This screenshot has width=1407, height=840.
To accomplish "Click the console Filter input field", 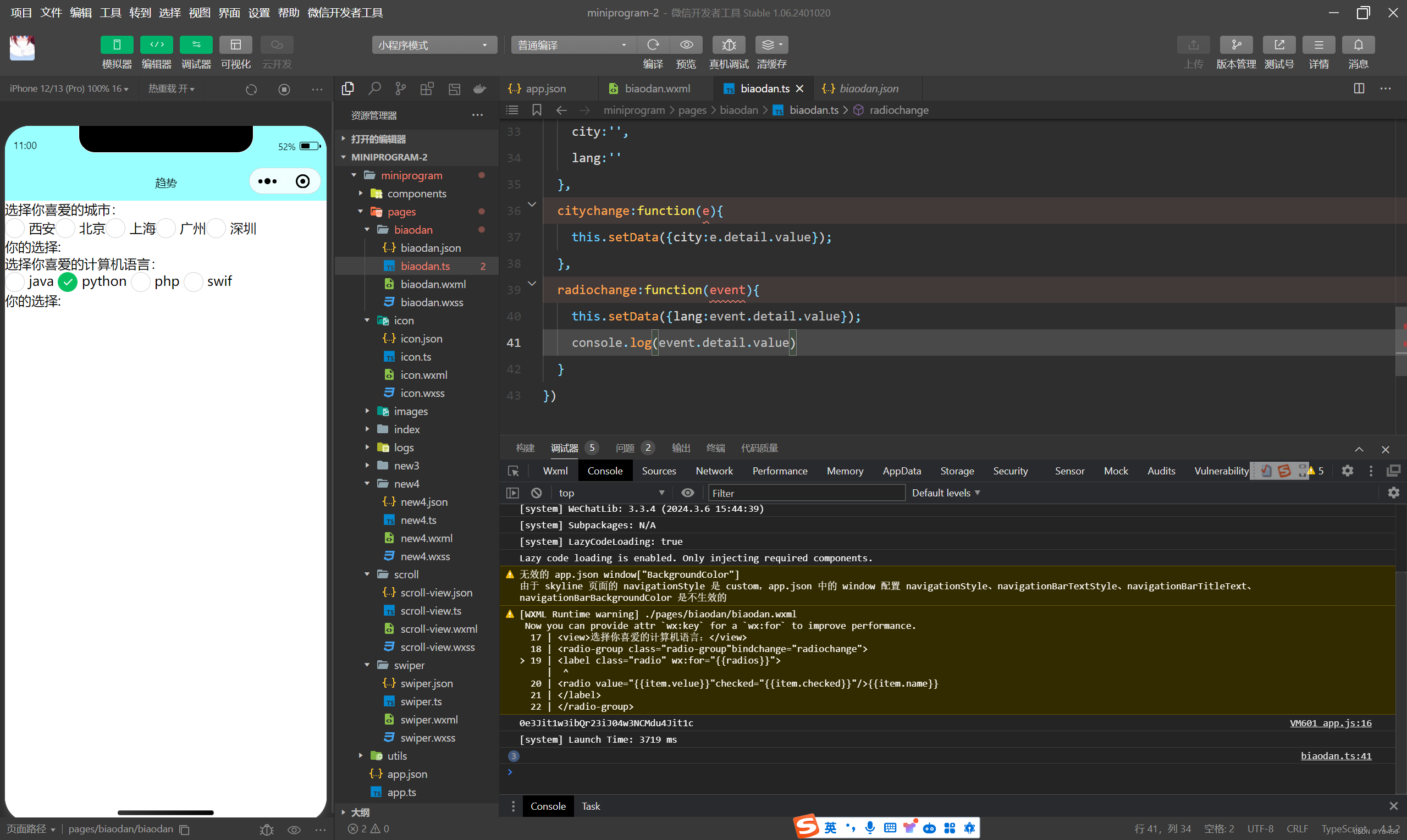I will [805, 493].
